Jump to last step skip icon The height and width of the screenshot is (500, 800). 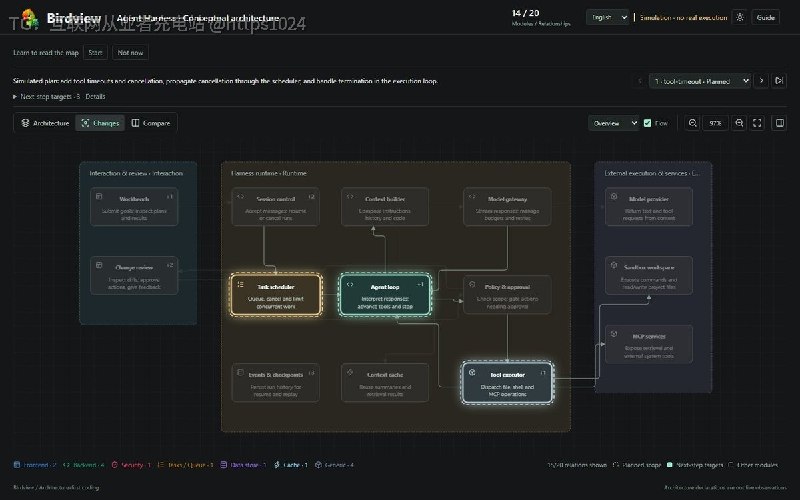coord(779,81)
